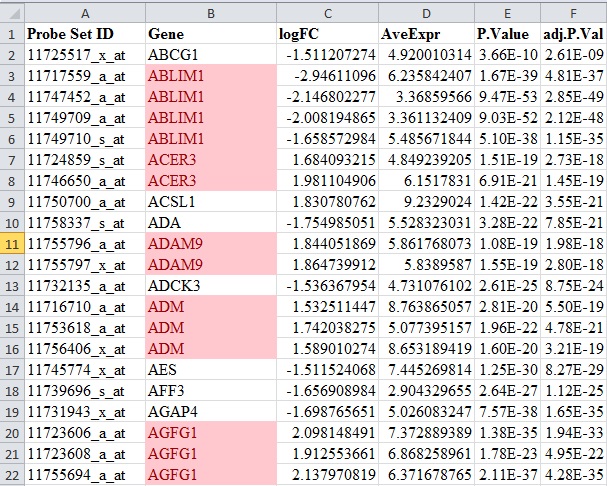Click adj.P.Val cell 1.65E-35
This screenshot has height=486, width=607.
(x=574, y=412)
